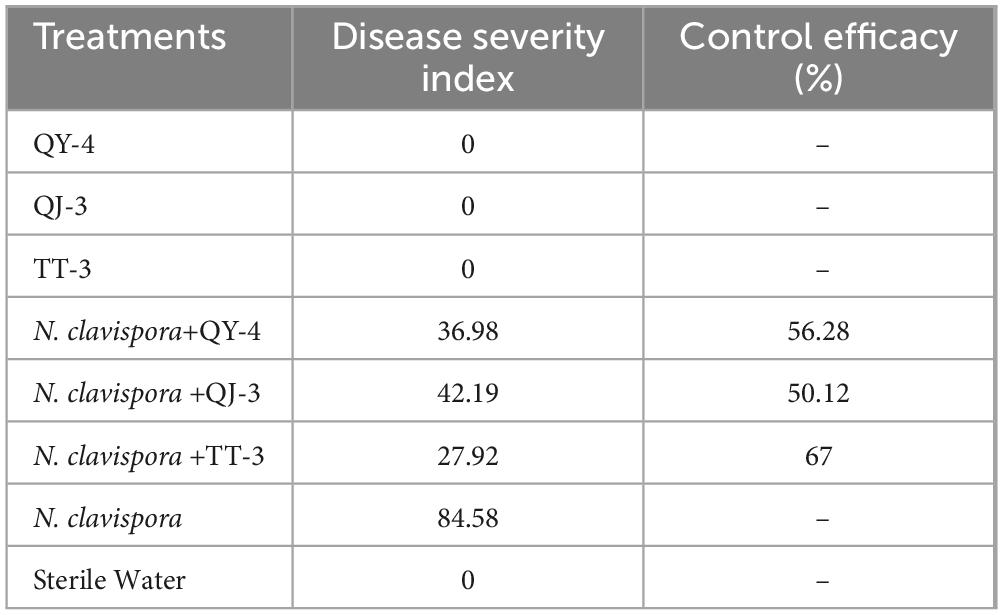Select the 56.28 control efficacy value

818,331
